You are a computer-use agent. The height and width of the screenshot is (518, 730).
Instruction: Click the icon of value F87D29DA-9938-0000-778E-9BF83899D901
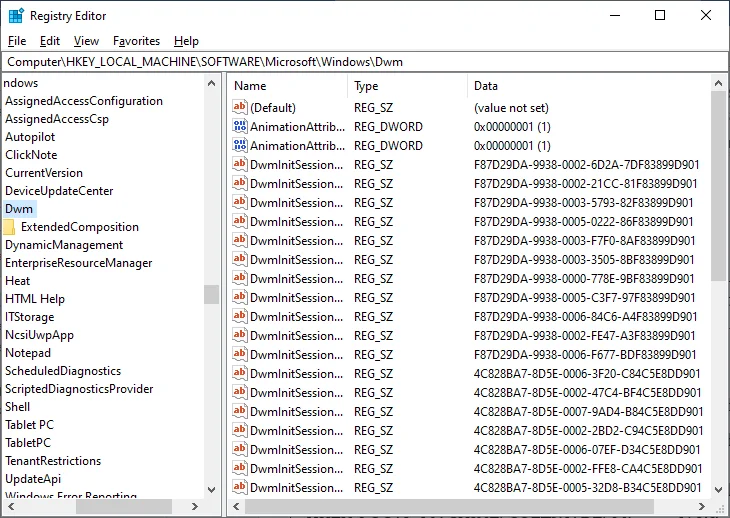click(x=239, y=278)
